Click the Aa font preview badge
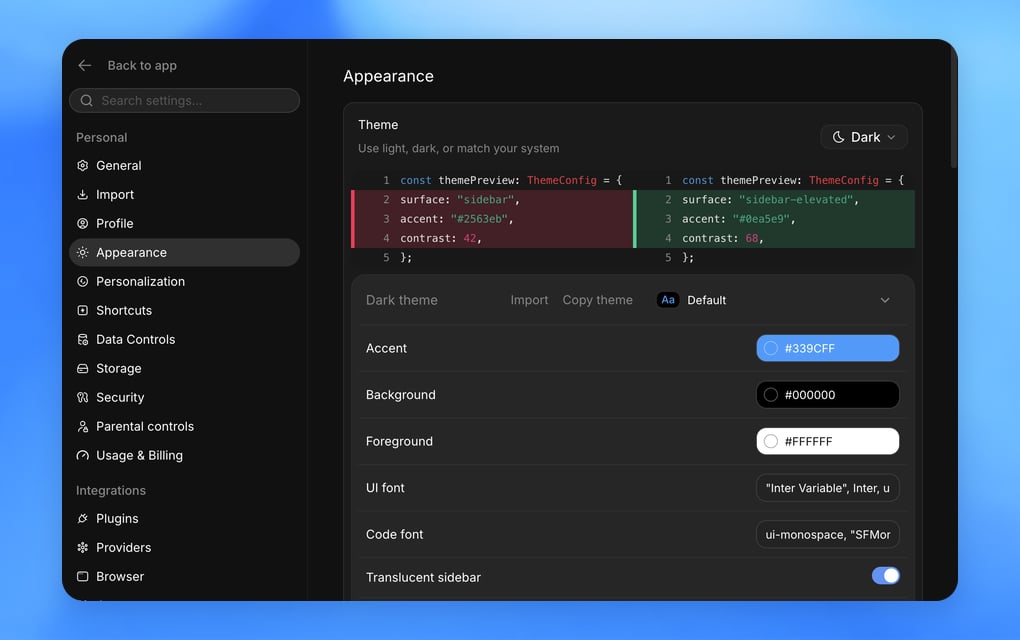Screen dimensions: 1020x640 coord(668,300)
